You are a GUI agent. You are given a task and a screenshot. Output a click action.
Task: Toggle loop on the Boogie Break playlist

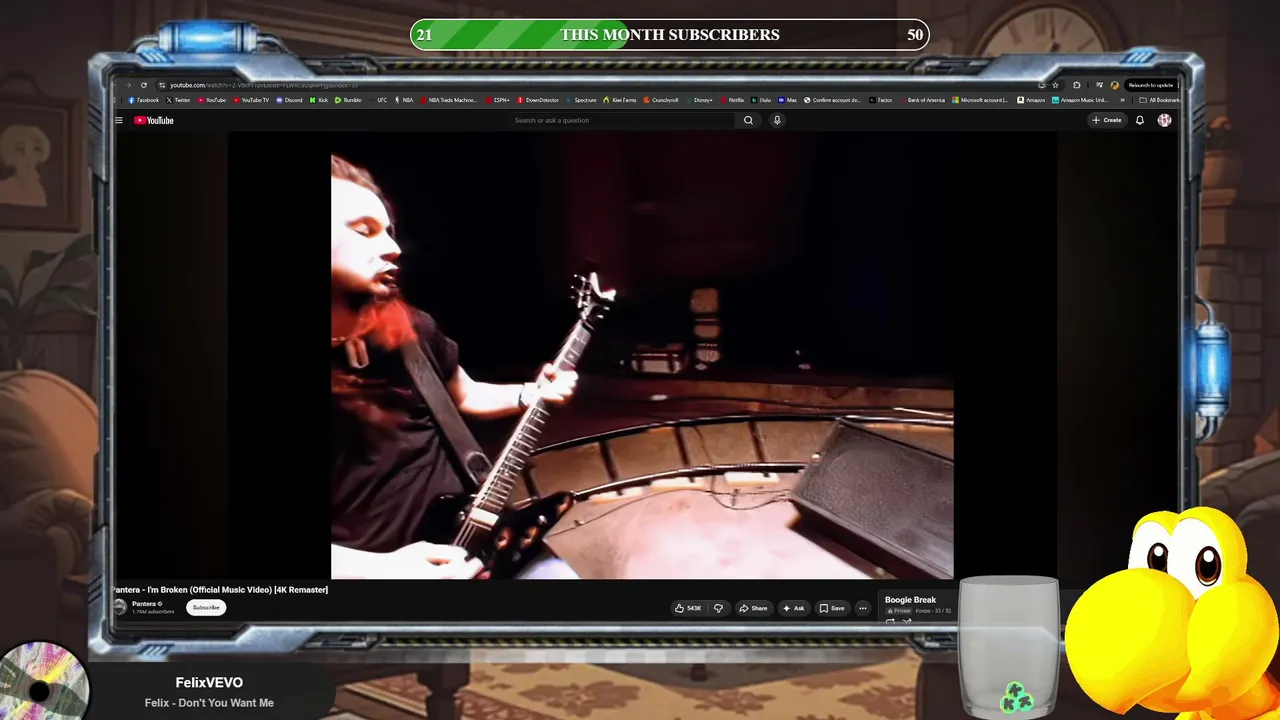[890, 621]
